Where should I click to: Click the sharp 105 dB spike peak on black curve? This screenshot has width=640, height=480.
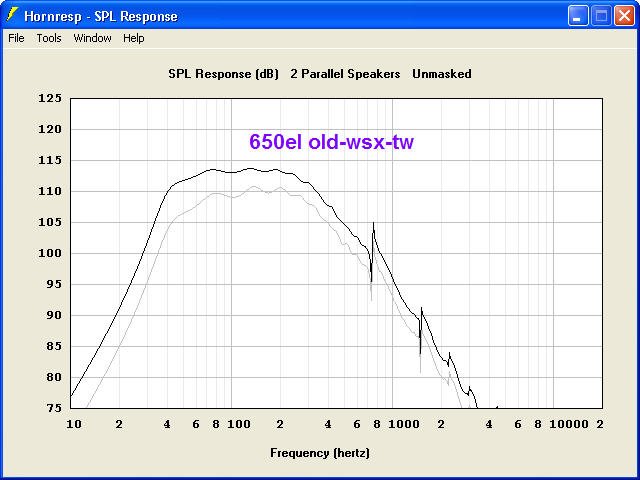coord(373,223)
